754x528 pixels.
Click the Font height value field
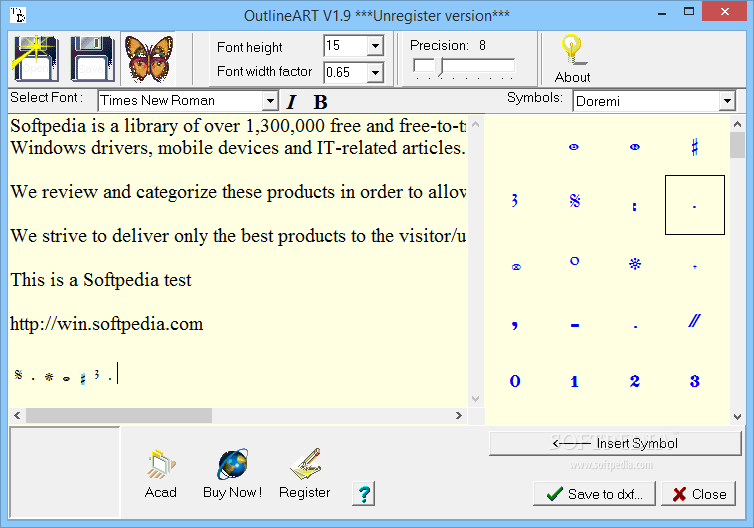(x=346, y=46)
